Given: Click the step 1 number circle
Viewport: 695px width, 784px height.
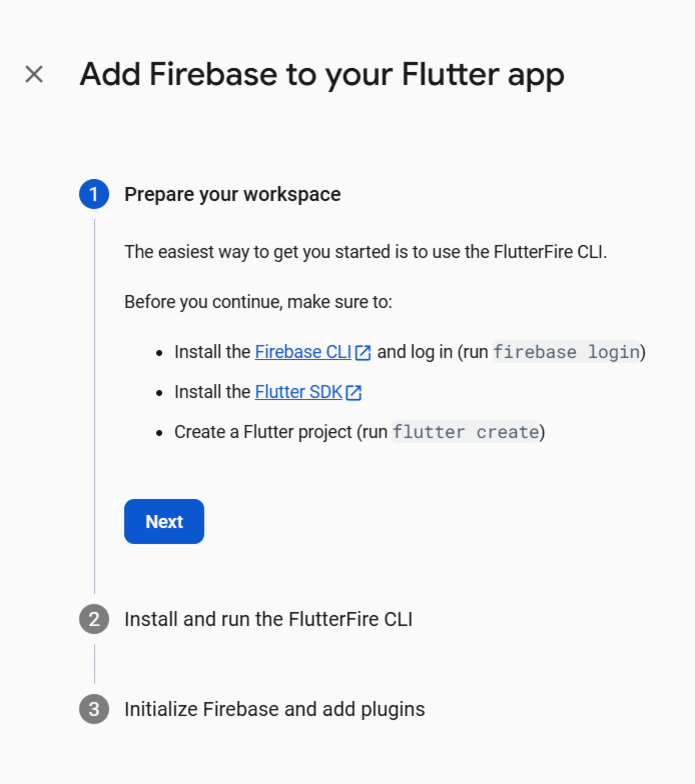Looking at the screenshot, I should point(94,194).
